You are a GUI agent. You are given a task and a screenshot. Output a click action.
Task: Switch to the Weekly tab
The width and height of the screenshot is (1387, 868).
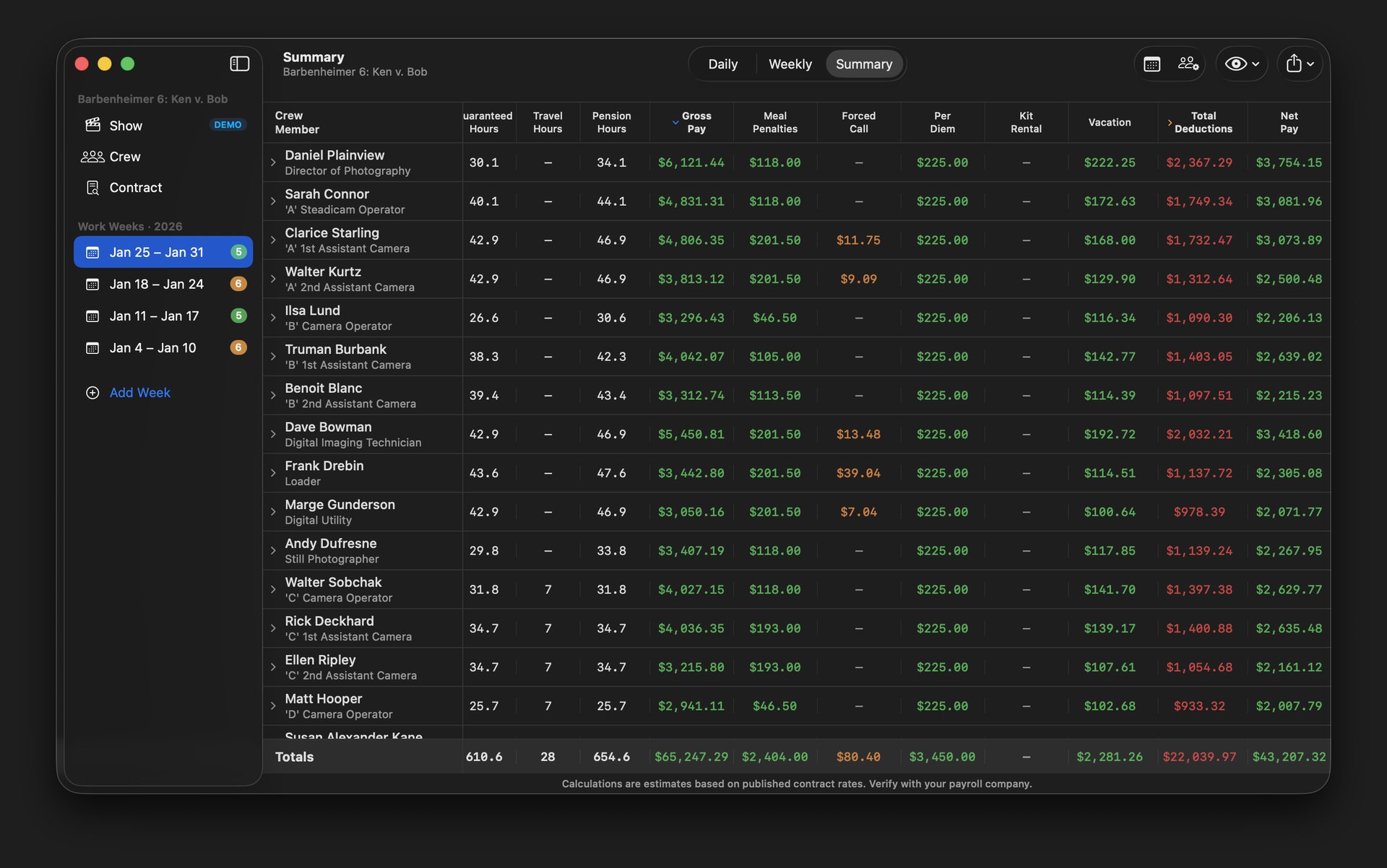coord(790,64)
